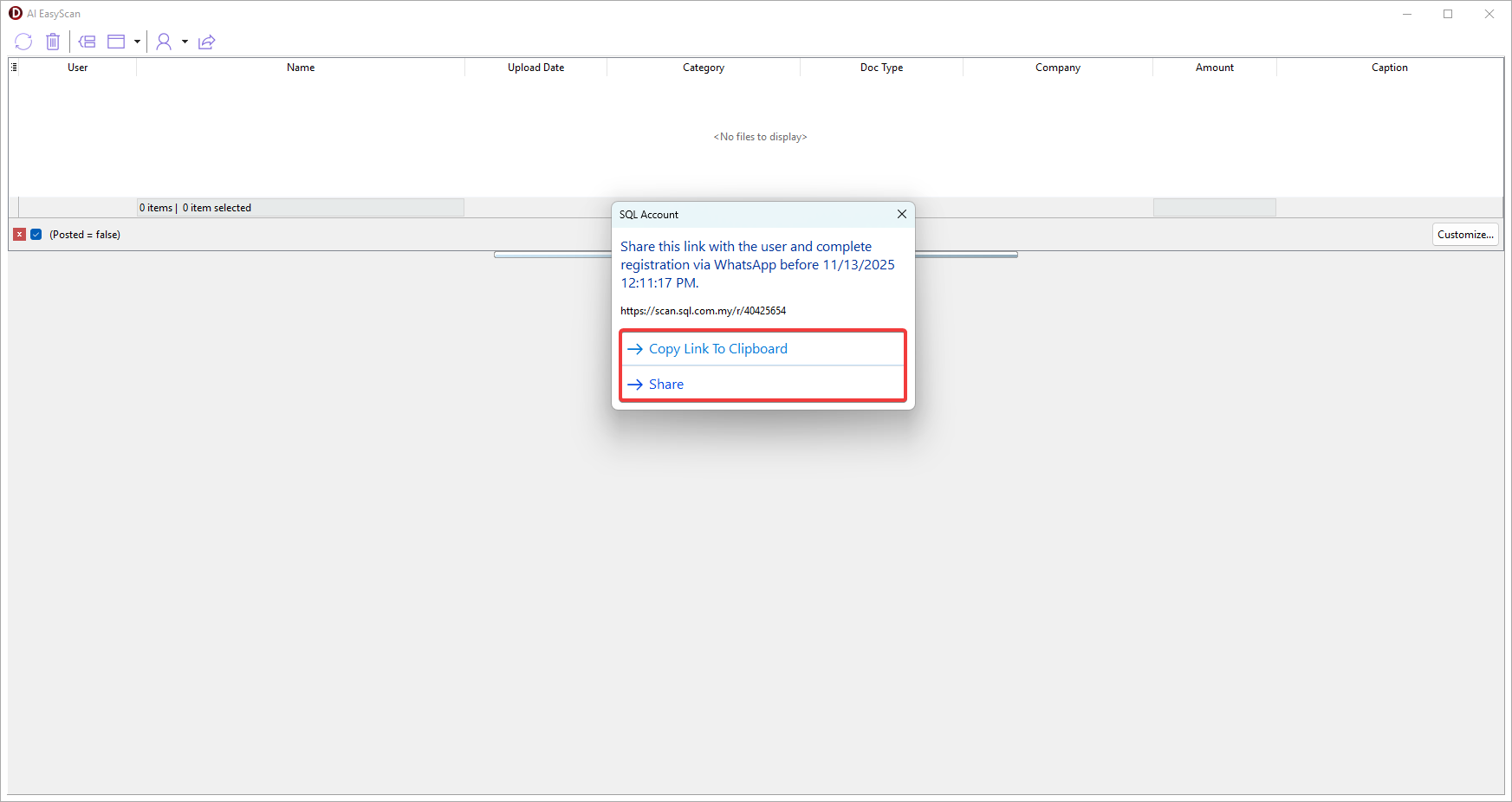The width and height of the screenshot is (1512, 802).
Task: Click the window layout toolbar icon
Action: (116, 42)
